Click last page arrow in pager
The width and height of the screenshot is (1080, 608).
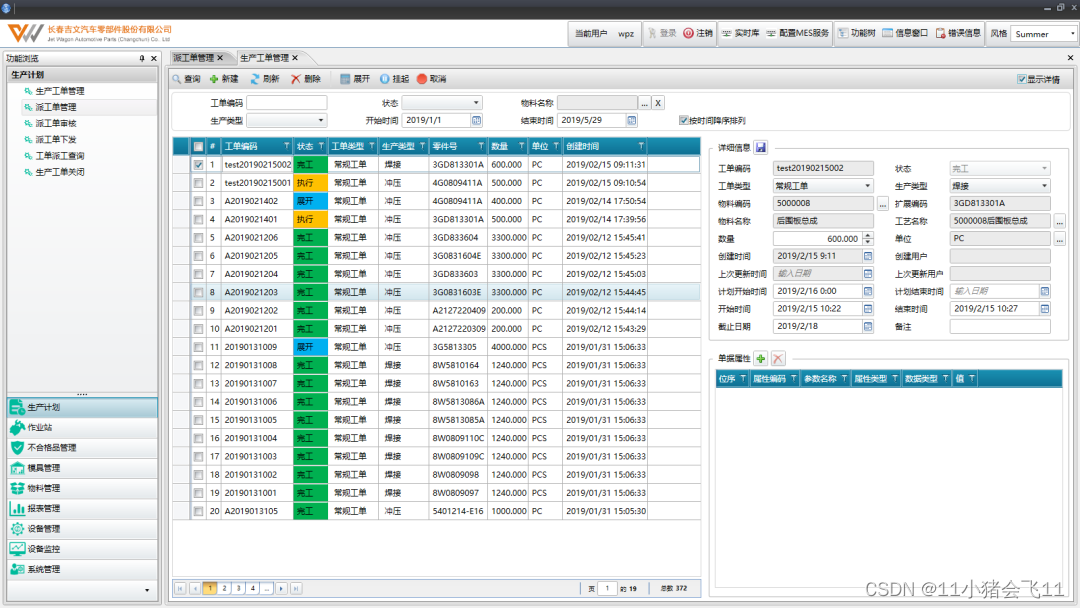click(x=295, y=589)
